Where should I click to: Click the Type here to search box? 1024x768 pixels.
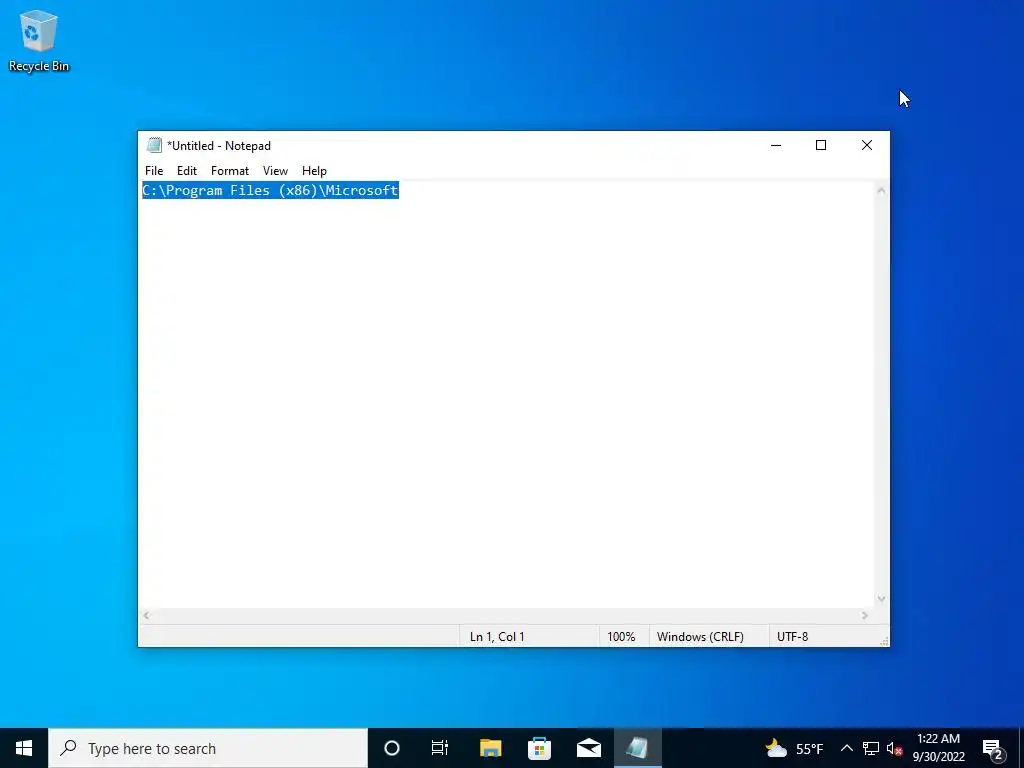(208, 748)
